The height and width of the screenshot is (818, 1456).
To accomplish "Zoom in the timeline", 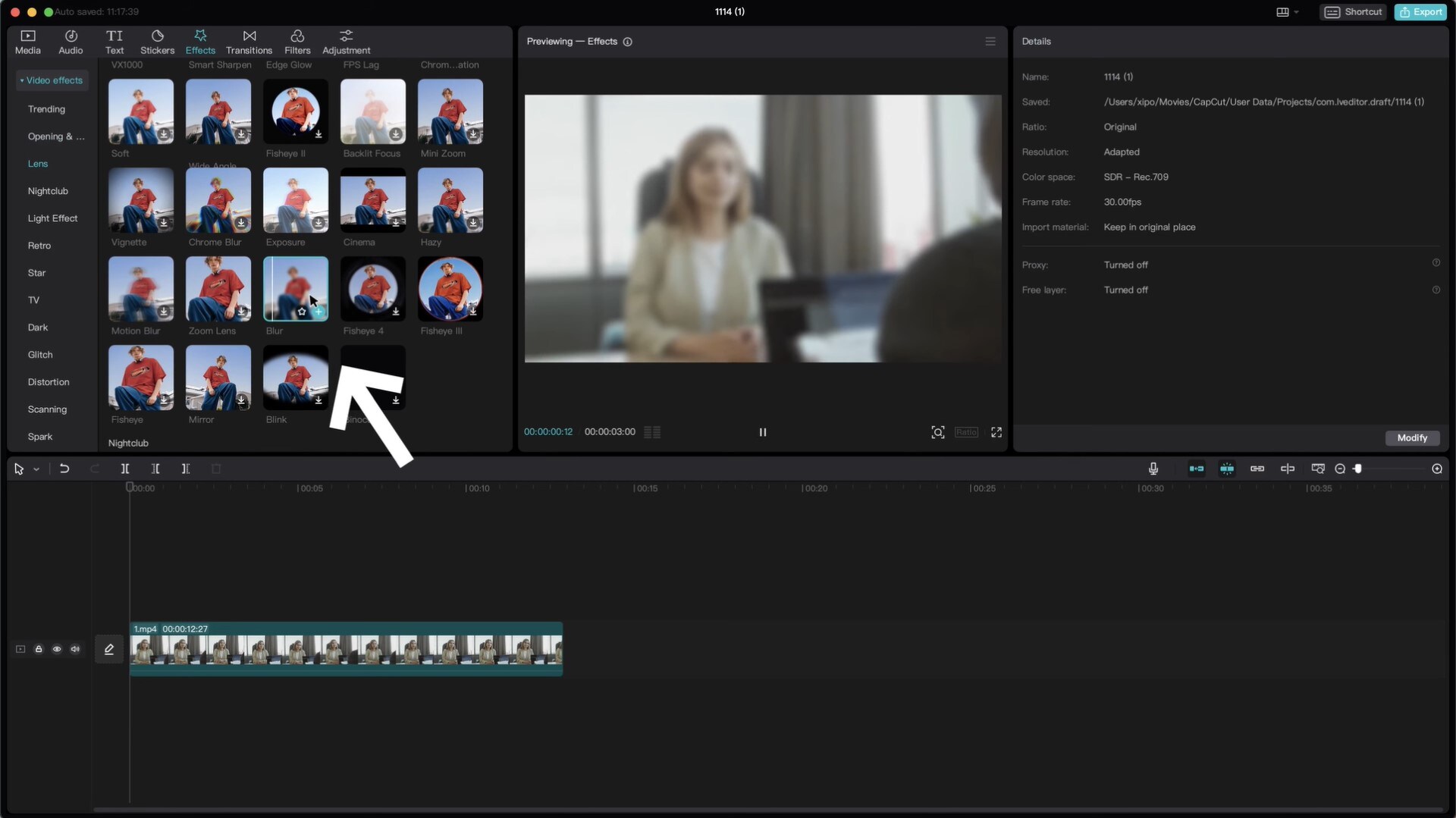I will click(1437, 469).
